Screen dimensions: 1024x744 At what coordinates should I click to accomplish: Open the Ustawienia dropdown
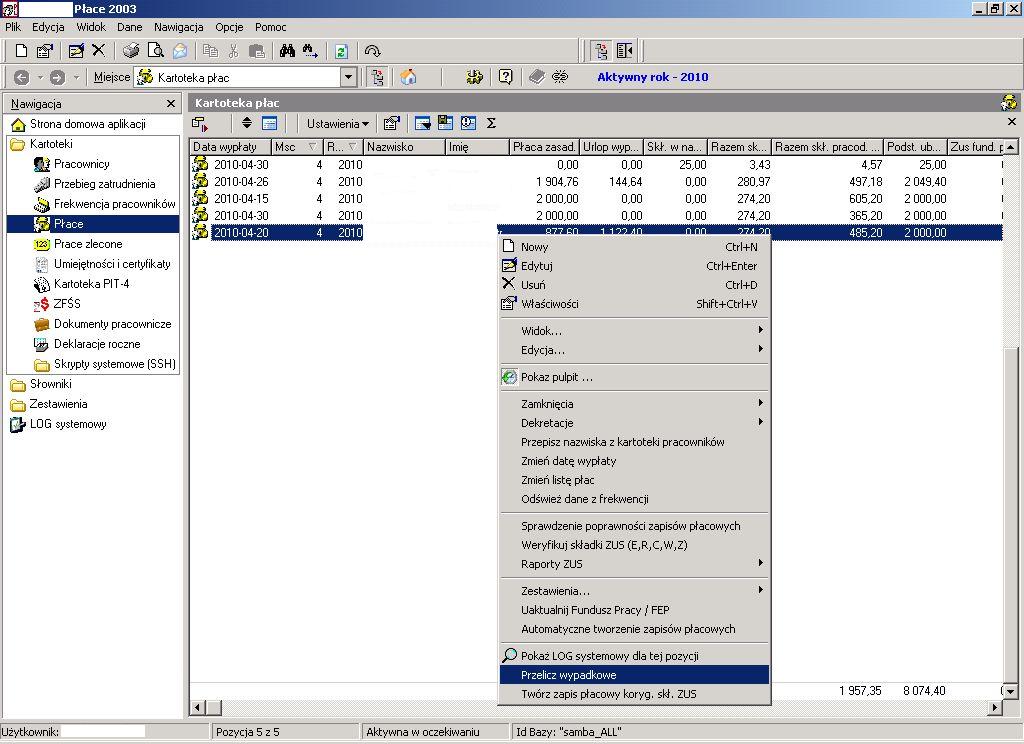coord(338,123)
